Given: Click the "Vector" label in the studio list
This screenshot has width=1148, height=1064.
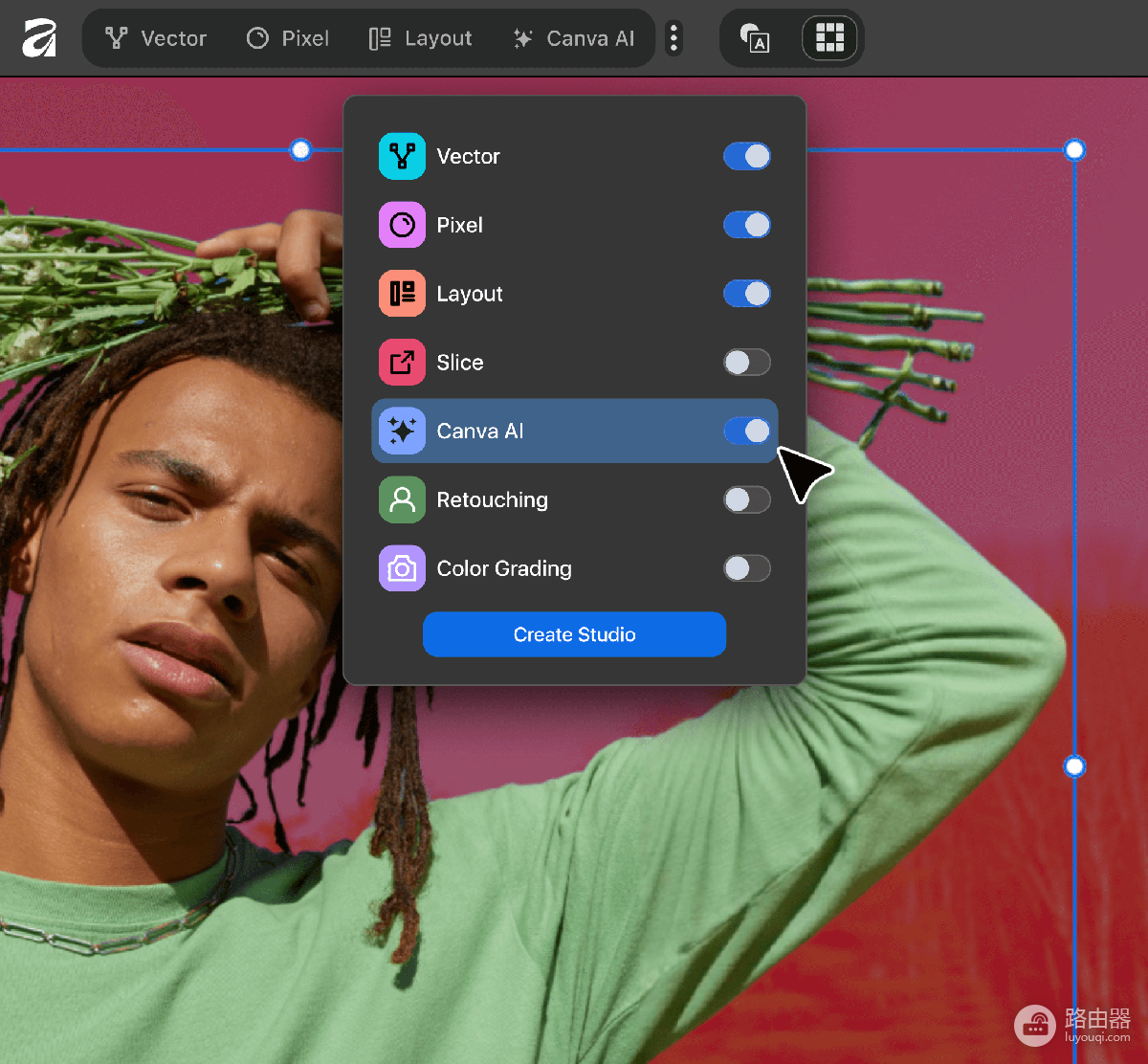Looking at the screenshot, I should tap(468, 156).
